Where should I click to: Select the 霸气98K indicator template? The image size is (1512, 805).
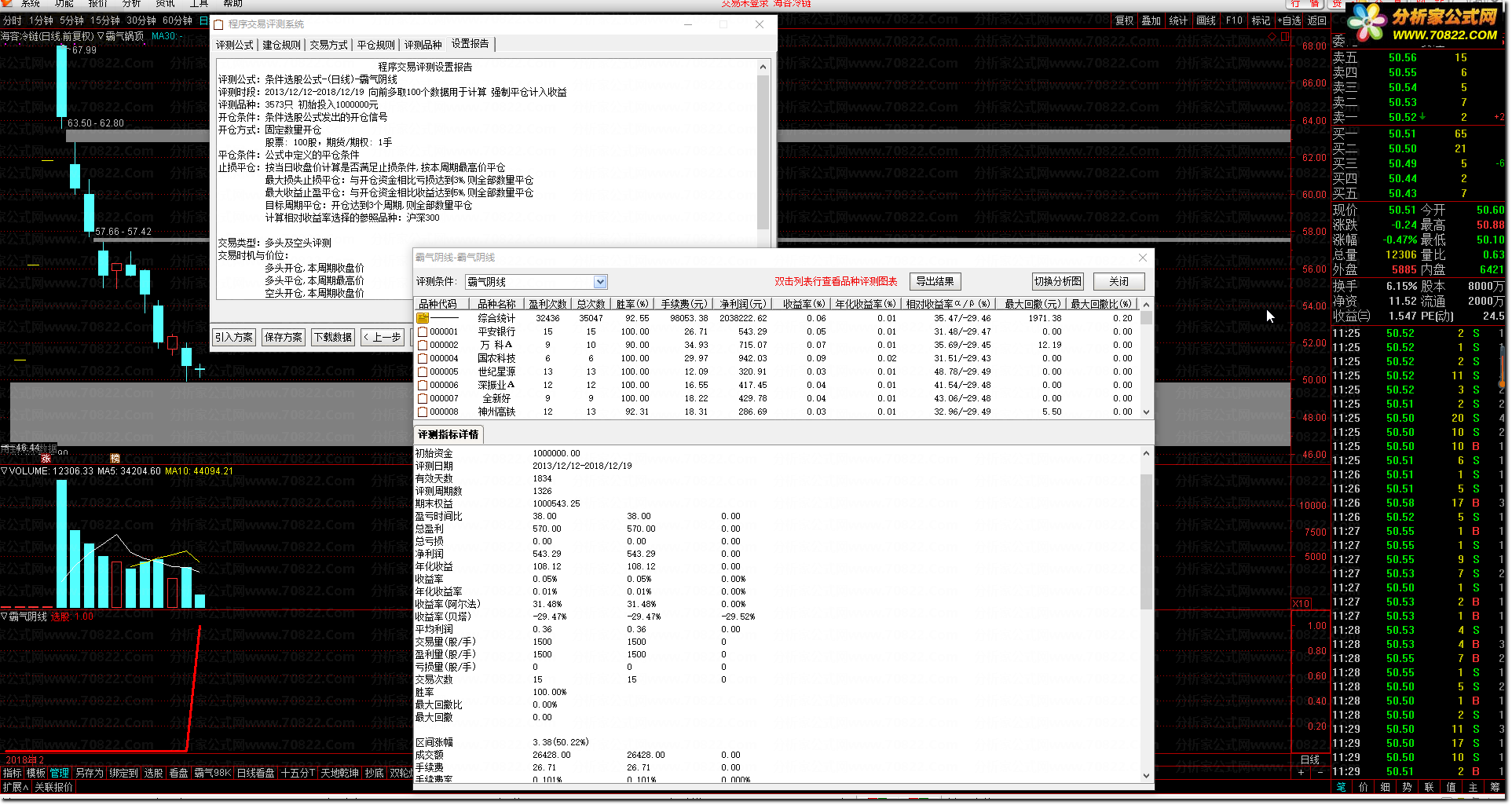212,774
